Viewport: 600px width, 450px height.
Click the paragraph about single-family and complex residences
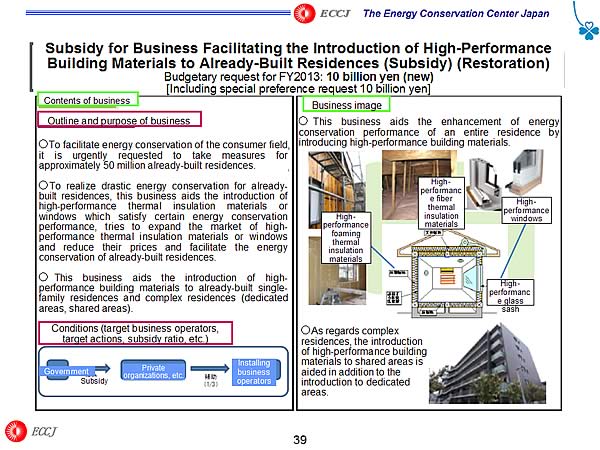pyautogui.click(x=163, y=292)
